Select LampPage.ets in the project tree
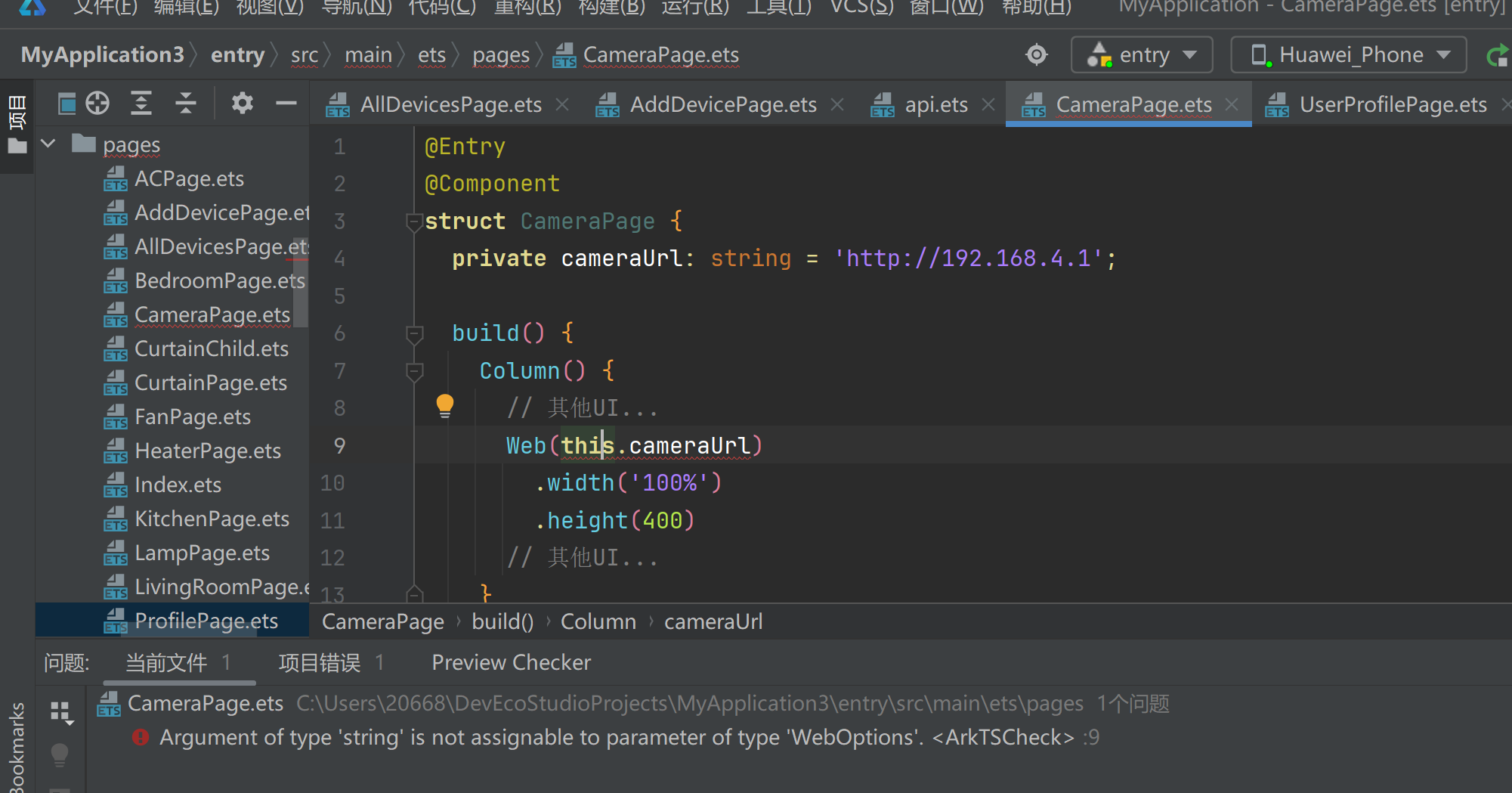1512x793 pixels. click(x=202, y=553)
